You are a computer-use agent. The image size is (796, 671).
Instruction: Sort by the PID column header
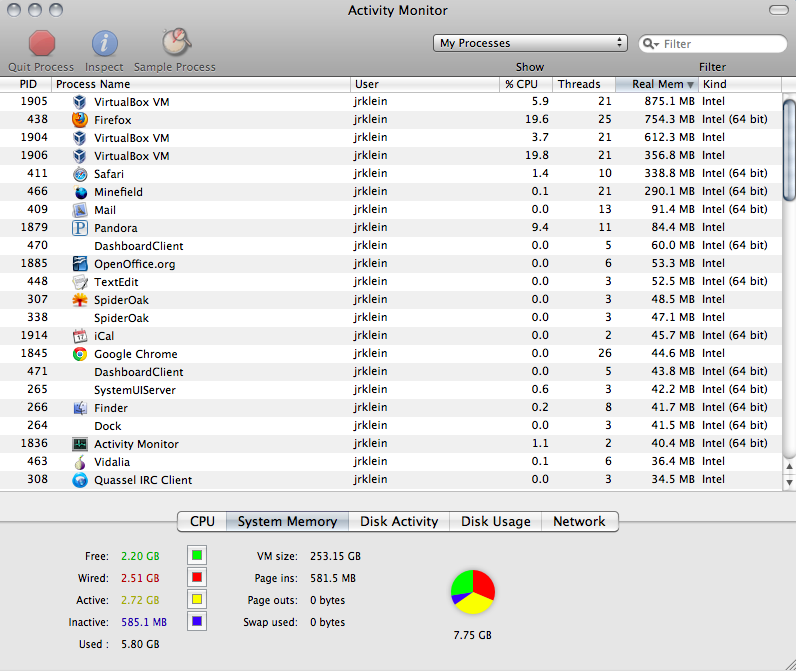26,84
